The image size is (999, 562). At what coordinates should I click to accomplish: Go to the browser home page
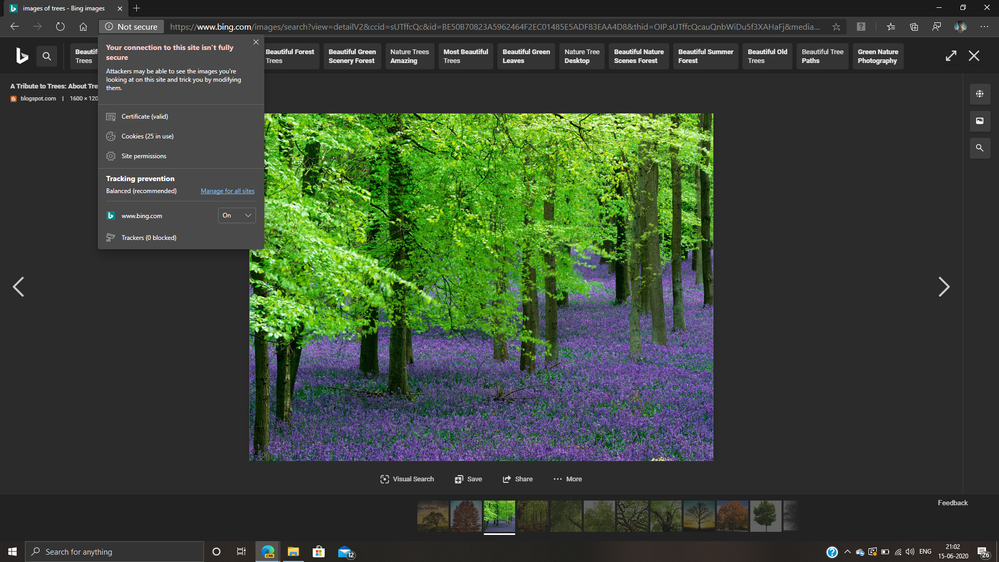pos(83,27)
